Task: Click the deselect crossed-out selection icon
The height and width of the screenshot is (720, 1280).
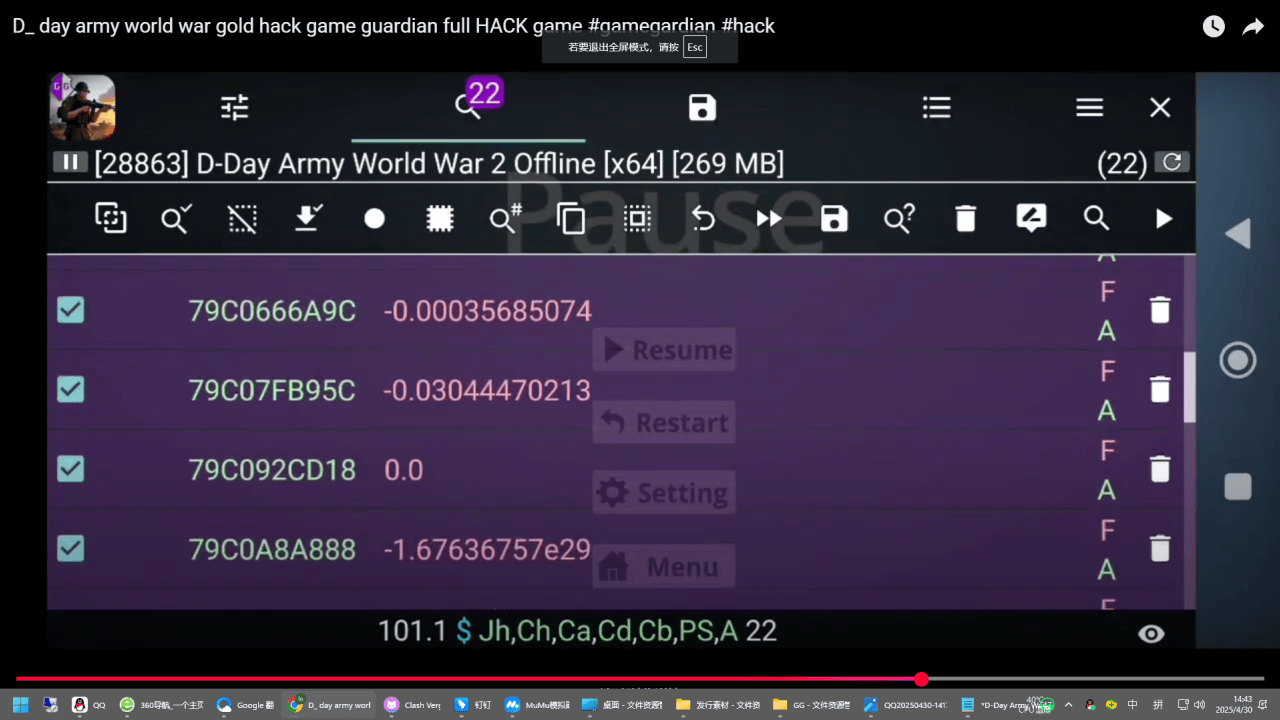Action: coord(242,218)
